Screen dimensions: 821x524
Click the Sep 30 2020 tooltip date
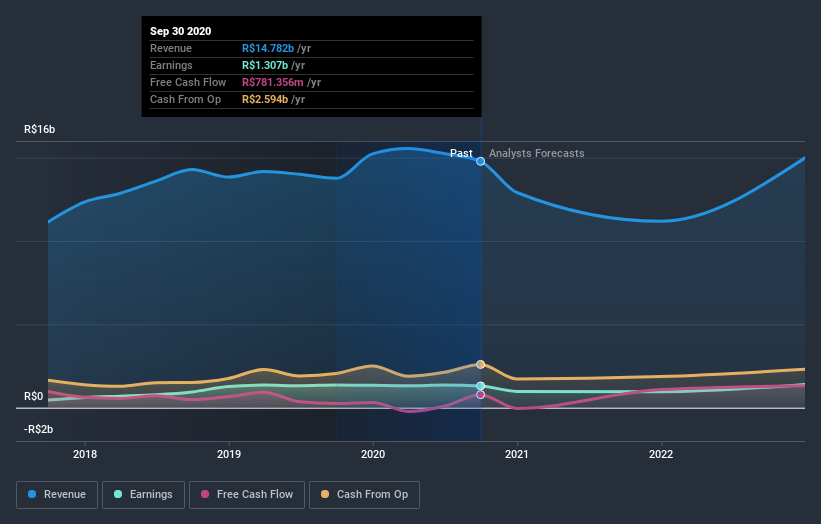tap(181, 31)
